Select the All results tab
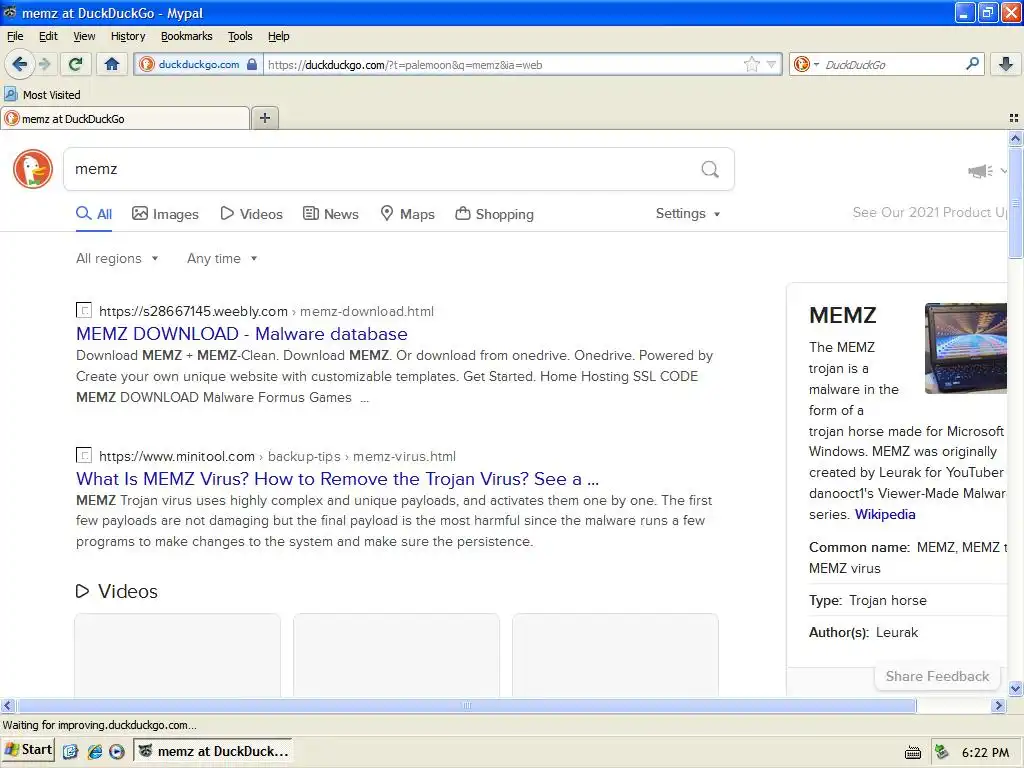Screen dimensions: 1024x768 coord(94,214)
